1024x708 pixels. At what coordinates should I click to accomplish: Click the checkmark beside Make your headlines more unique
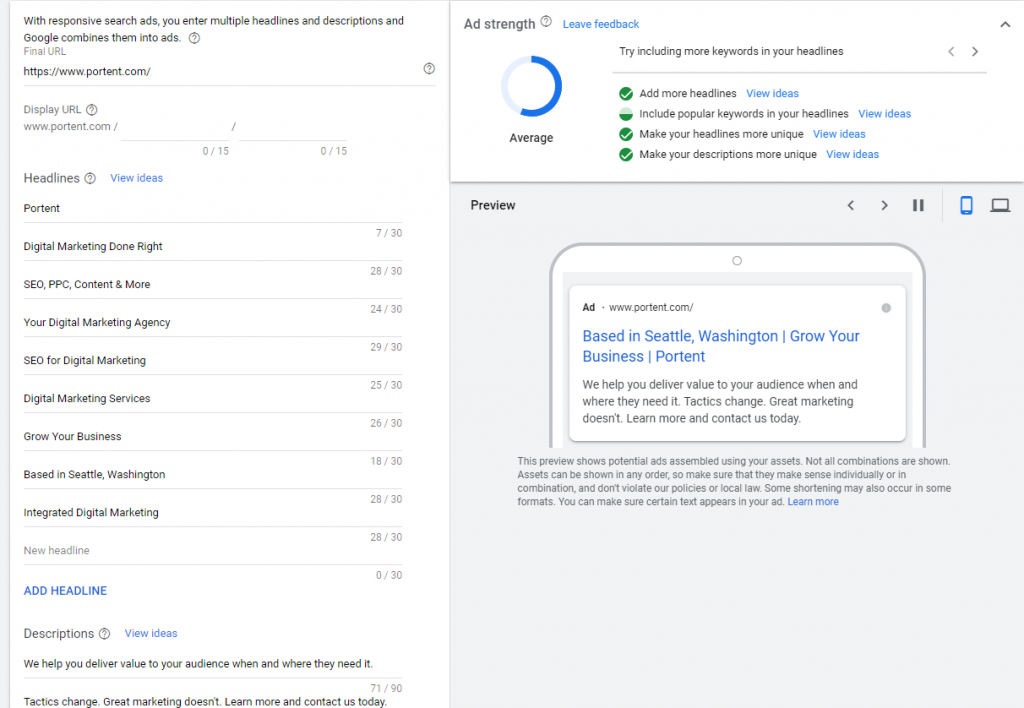(x=626, y=135)
